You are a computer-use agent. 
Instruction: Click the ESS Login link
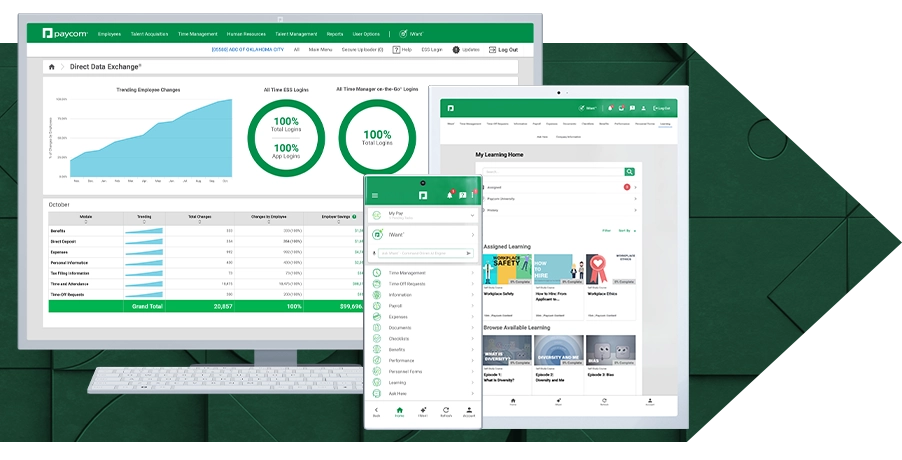(x=431, y=49)
